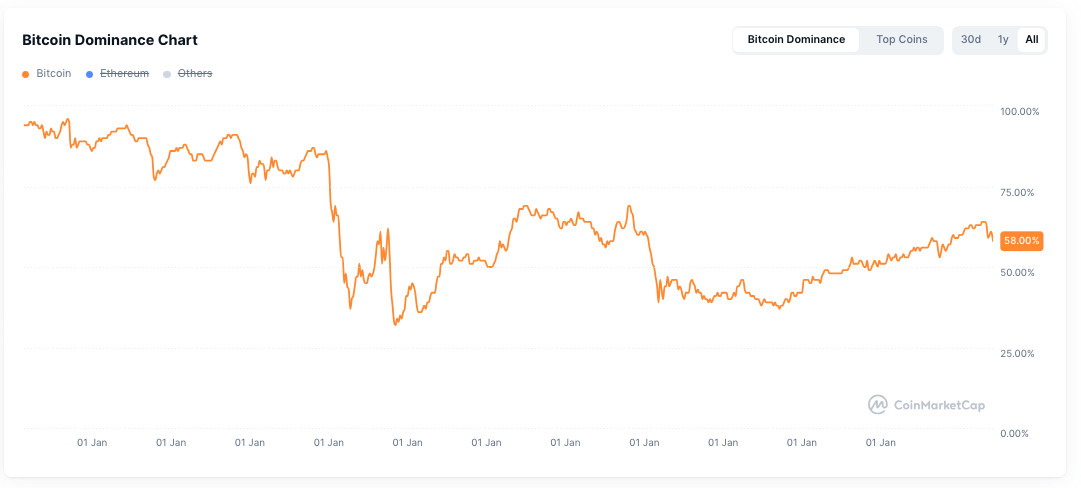Click the CoinMarketCap logo icon in watermark
This screenshot has width=1081, height=488.
[877, 405]
